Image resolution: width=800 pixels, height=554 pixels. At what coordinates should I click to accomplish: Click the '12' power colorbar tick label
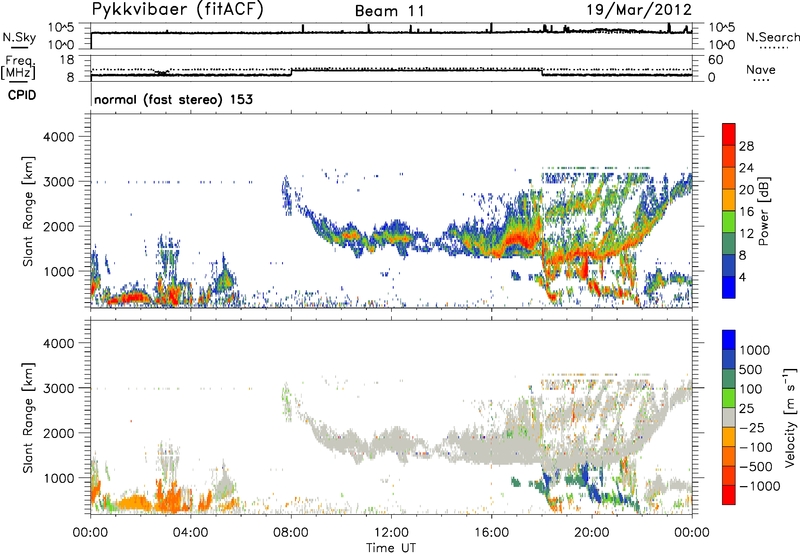[x=746, y=234]
